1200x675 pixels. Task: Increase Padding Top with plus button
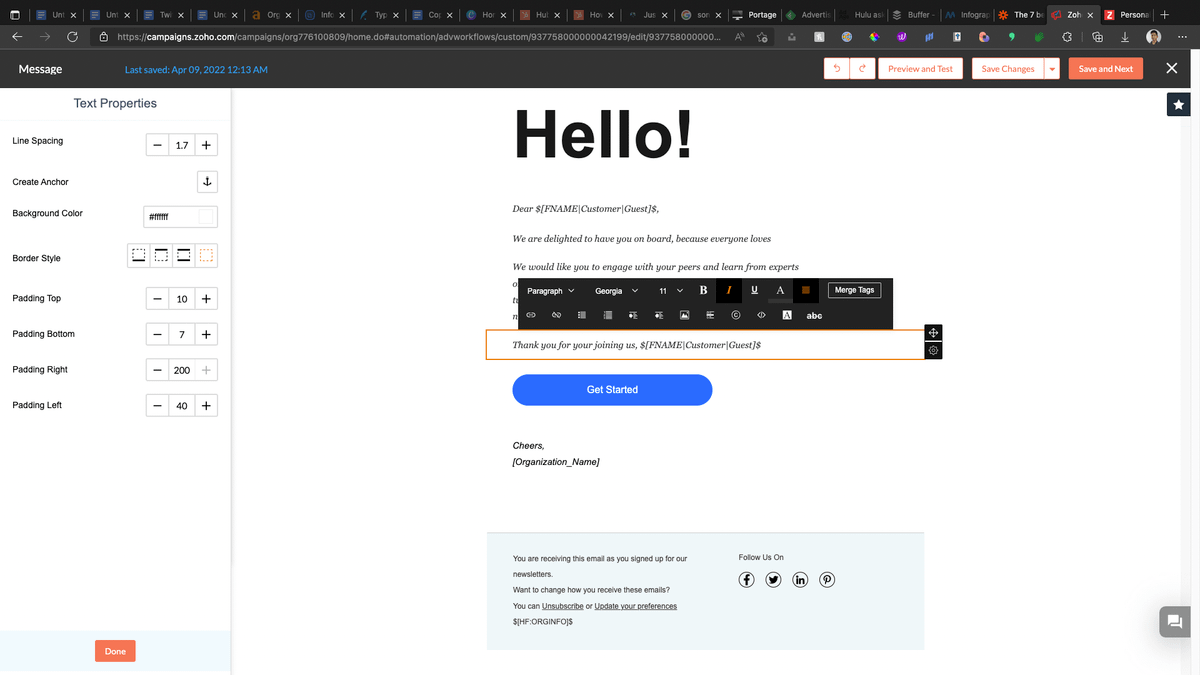[205, 299]
